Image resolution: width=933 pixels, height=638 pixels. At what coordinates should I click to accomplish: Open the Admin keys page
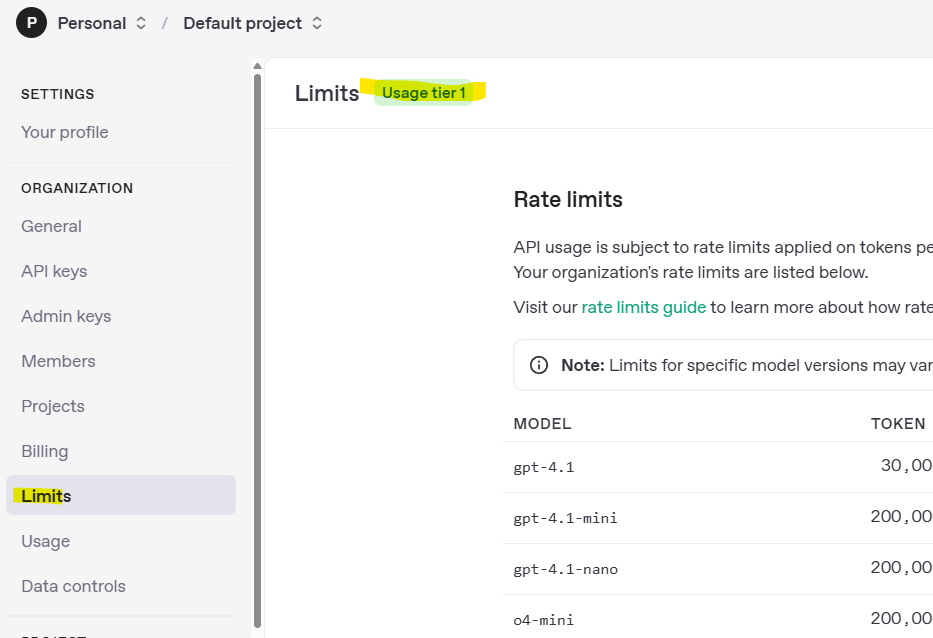click(66, 316)
